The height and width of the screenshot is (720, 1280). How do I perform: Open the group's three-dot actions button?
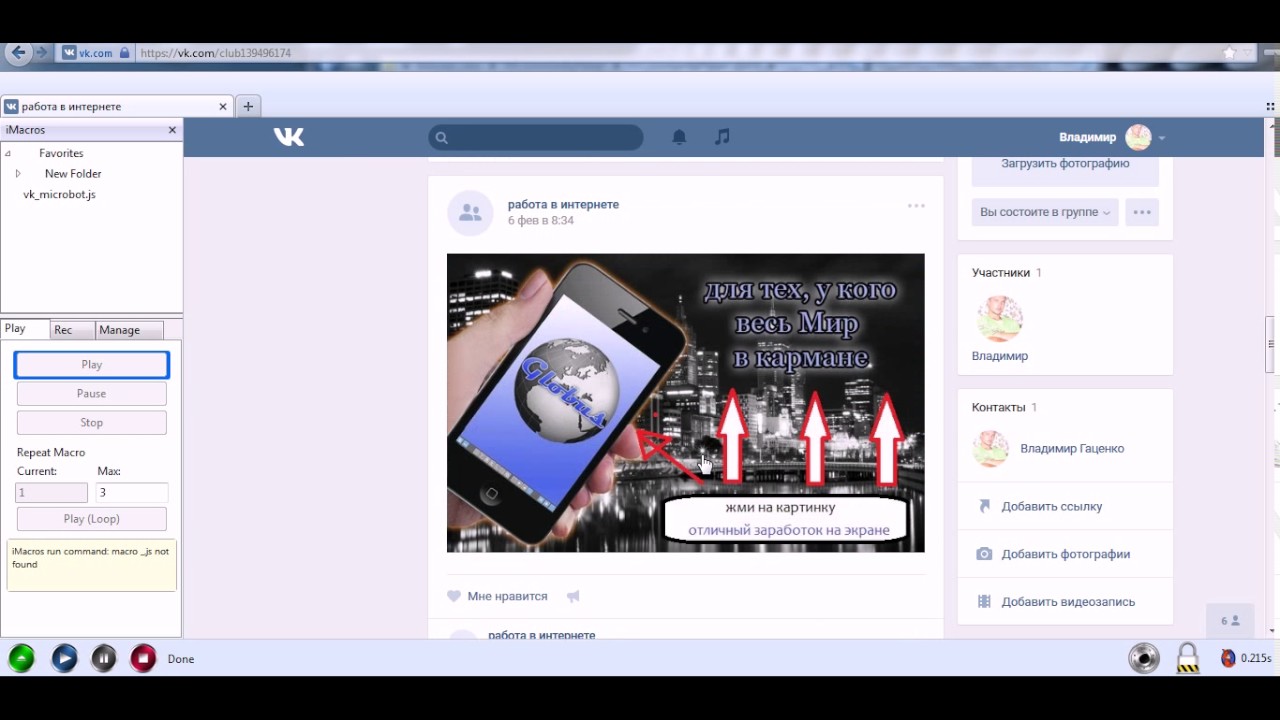click(1142, 212)
